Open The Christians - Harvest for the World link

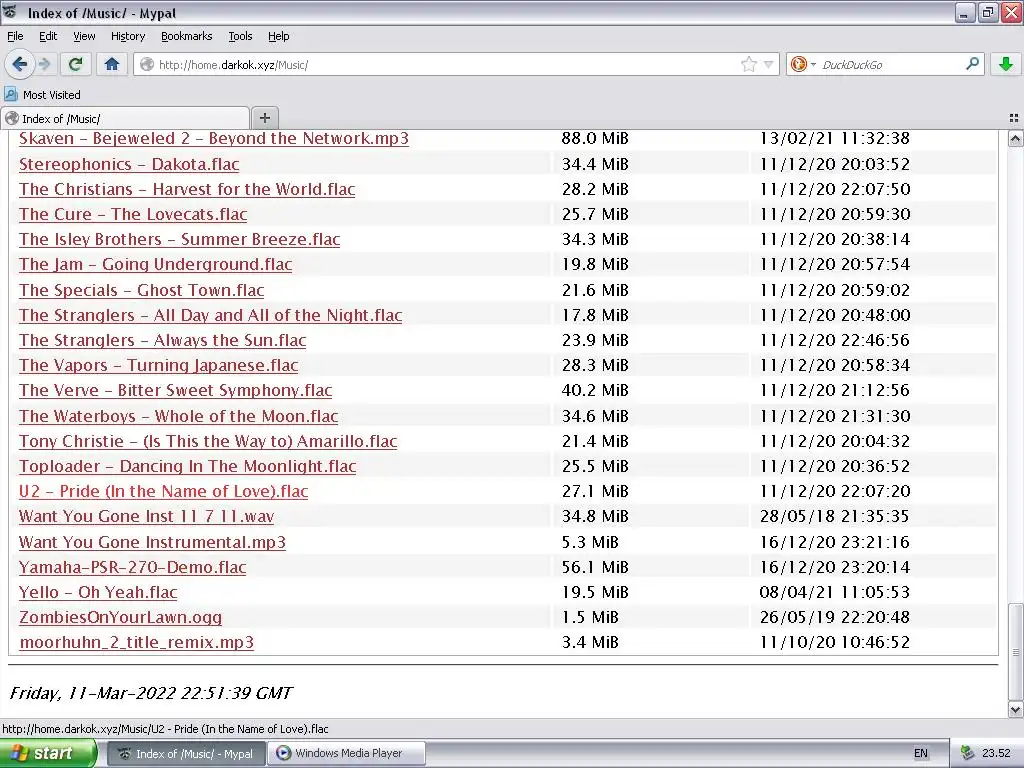pos(187,189)
